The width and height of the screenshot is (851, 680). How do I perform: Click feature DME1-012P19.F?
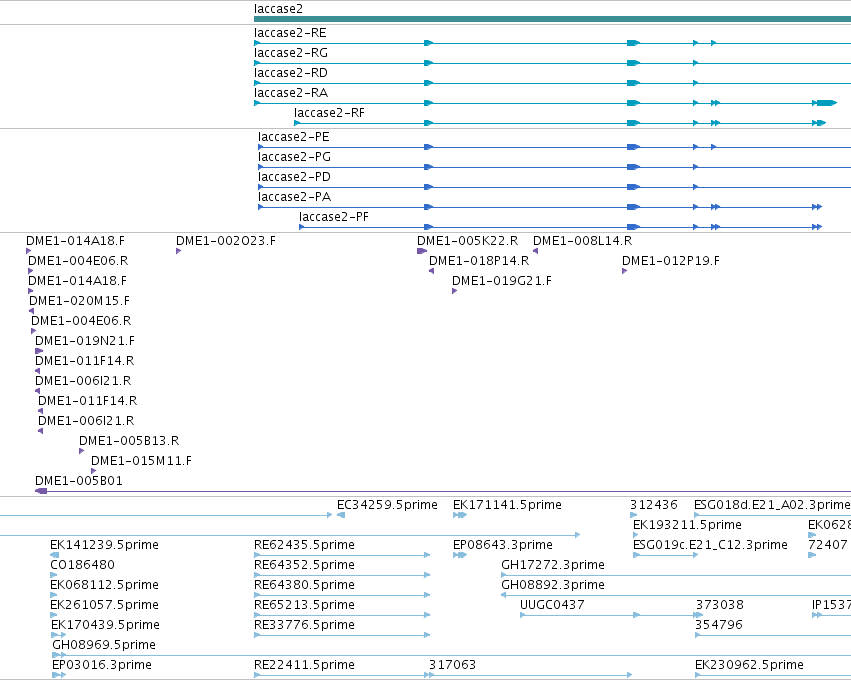pos(671,261)
